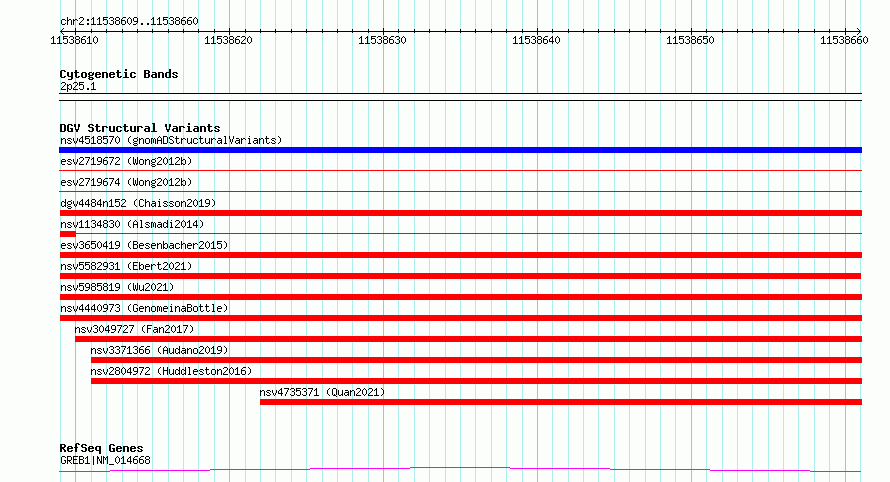
Task: Open nsv2804972 (Huddleston2016) variant label
Action: coord(171,371)
